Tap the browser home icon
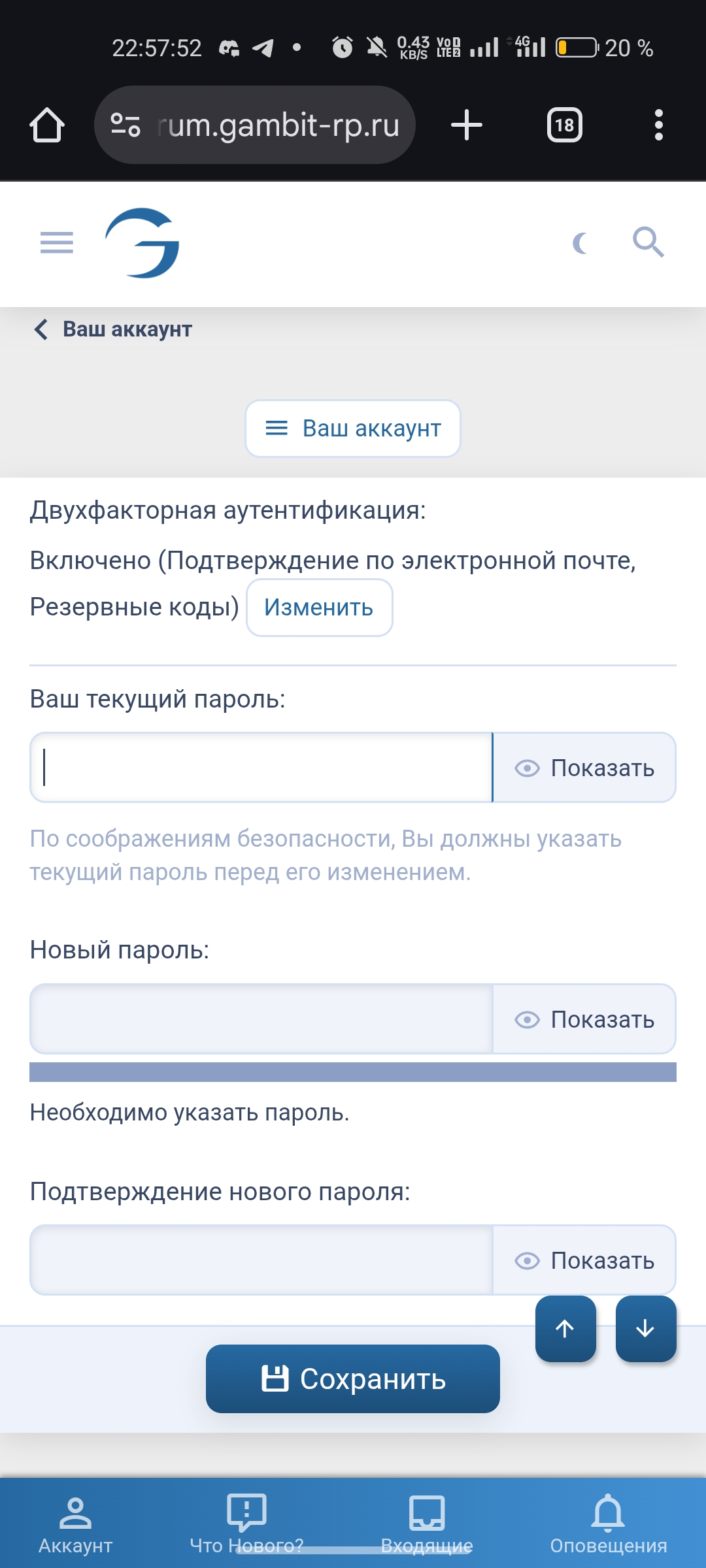The height and width of the screenshot is (1568, 706). [x=47, y=125]
